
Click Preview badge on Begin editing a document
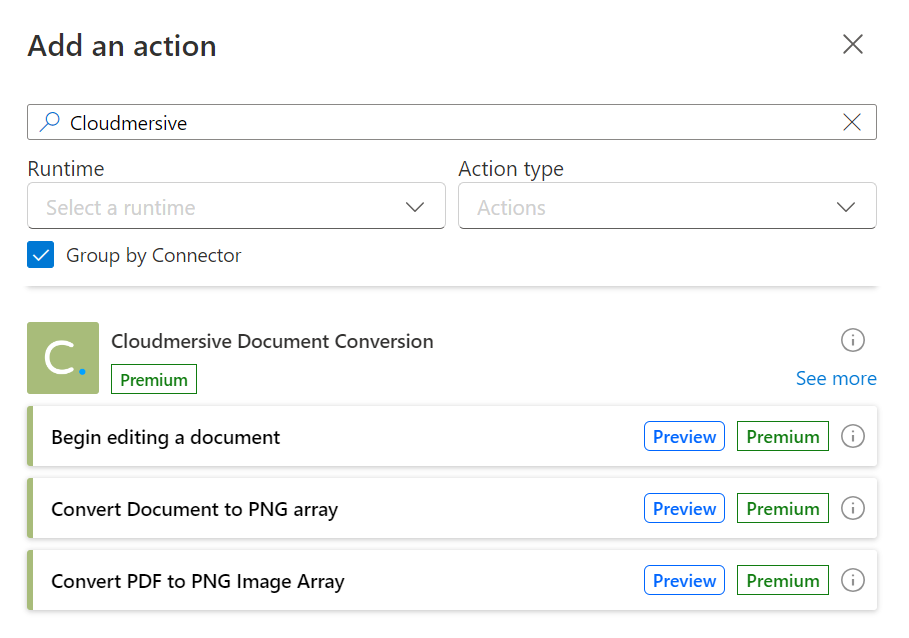coord(684,436)
